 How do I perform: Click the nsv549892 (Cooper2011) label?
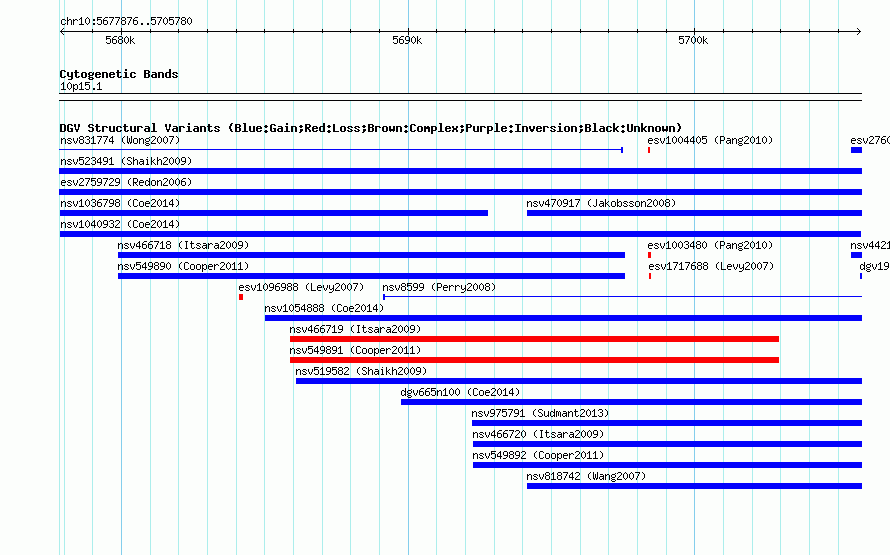(x=538, y=455)
